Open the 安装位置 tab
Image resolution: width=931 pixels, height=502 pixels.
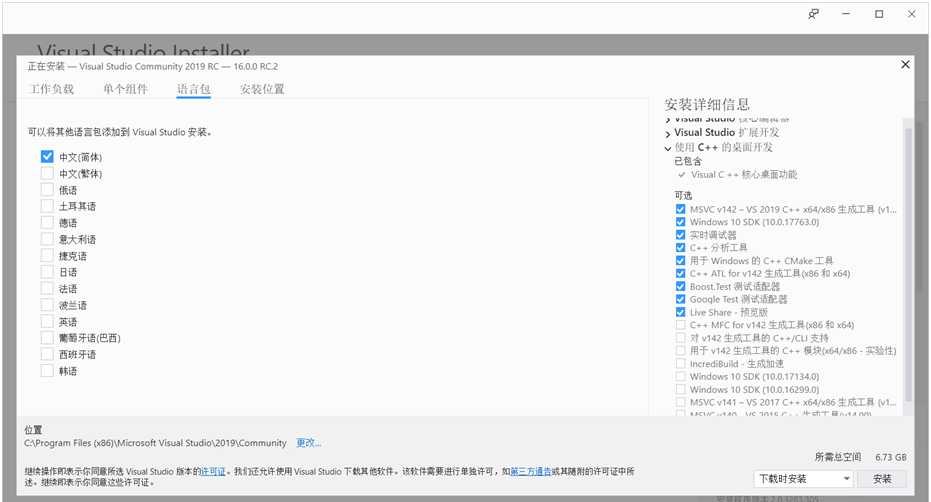[262, 89]
